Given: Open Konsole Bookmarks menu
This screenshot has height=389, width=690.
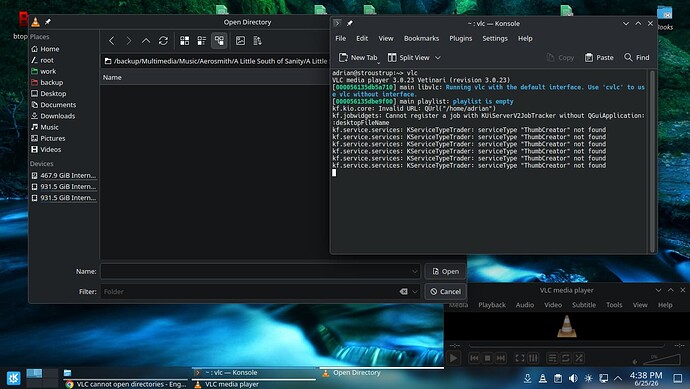Looking at the screenshot, I should click(422, 38).
